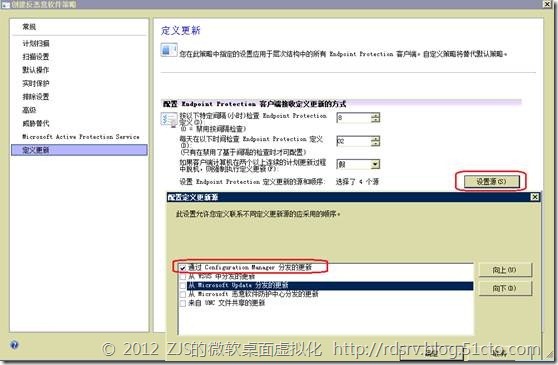This screenshot has width=558, height=365.
Task: Click the 选择了 4 个源 text
Action: pyautogui.click(x=357, y=181)
